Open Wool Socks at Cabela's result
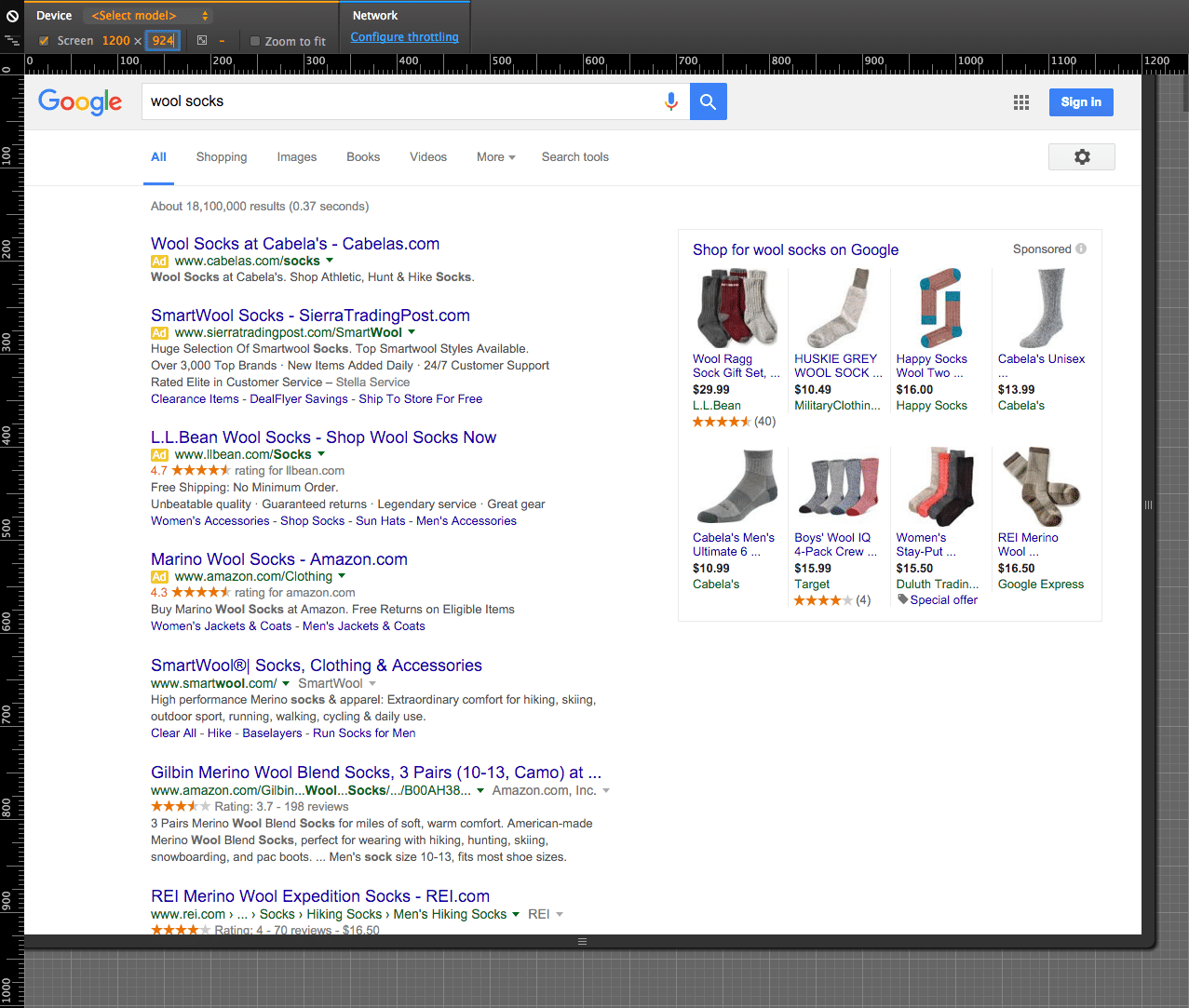1189x1008 pixels. [295, 244]
